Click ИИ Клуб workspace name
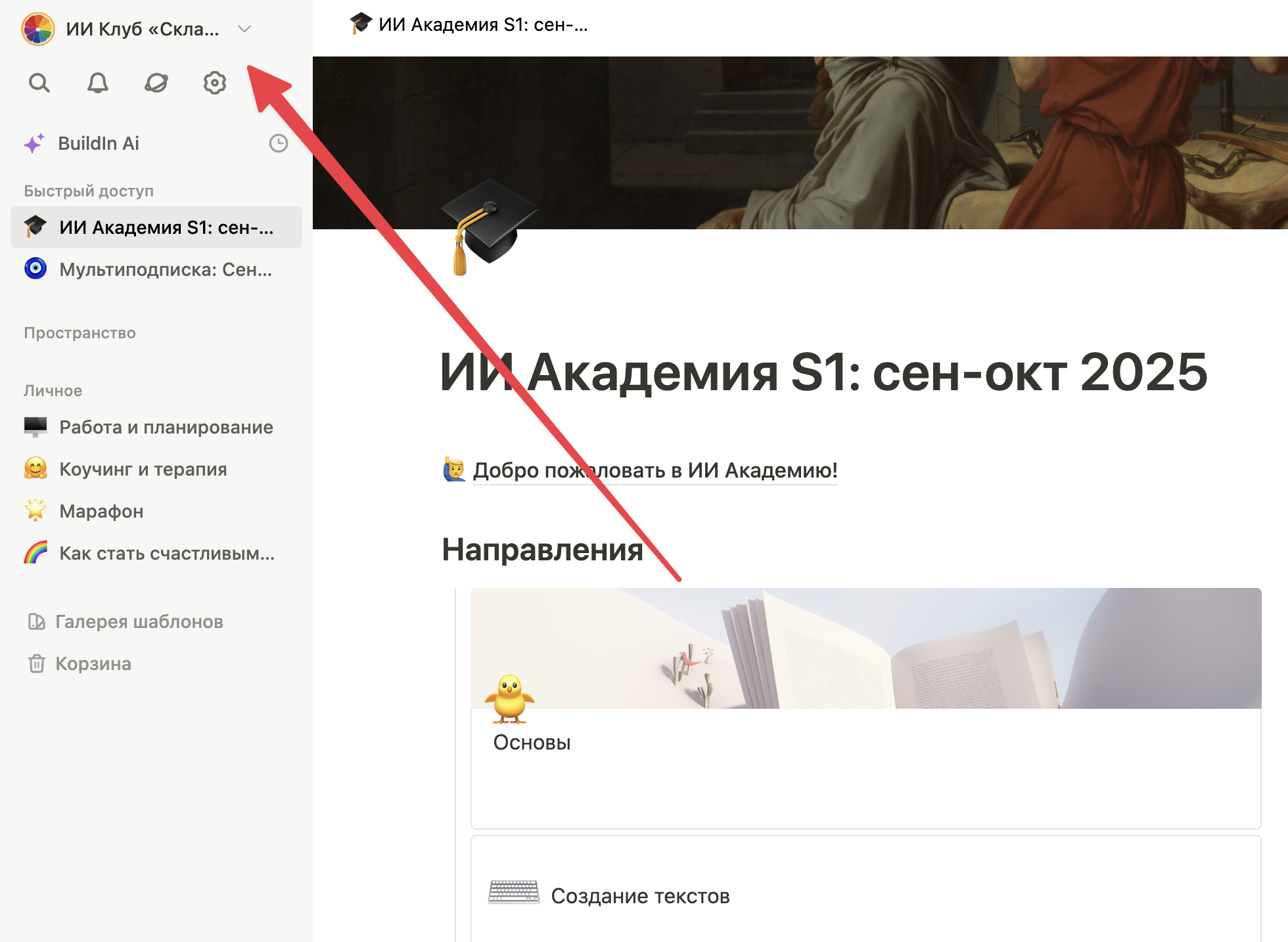1288x942 pixels. coord(142,29)
